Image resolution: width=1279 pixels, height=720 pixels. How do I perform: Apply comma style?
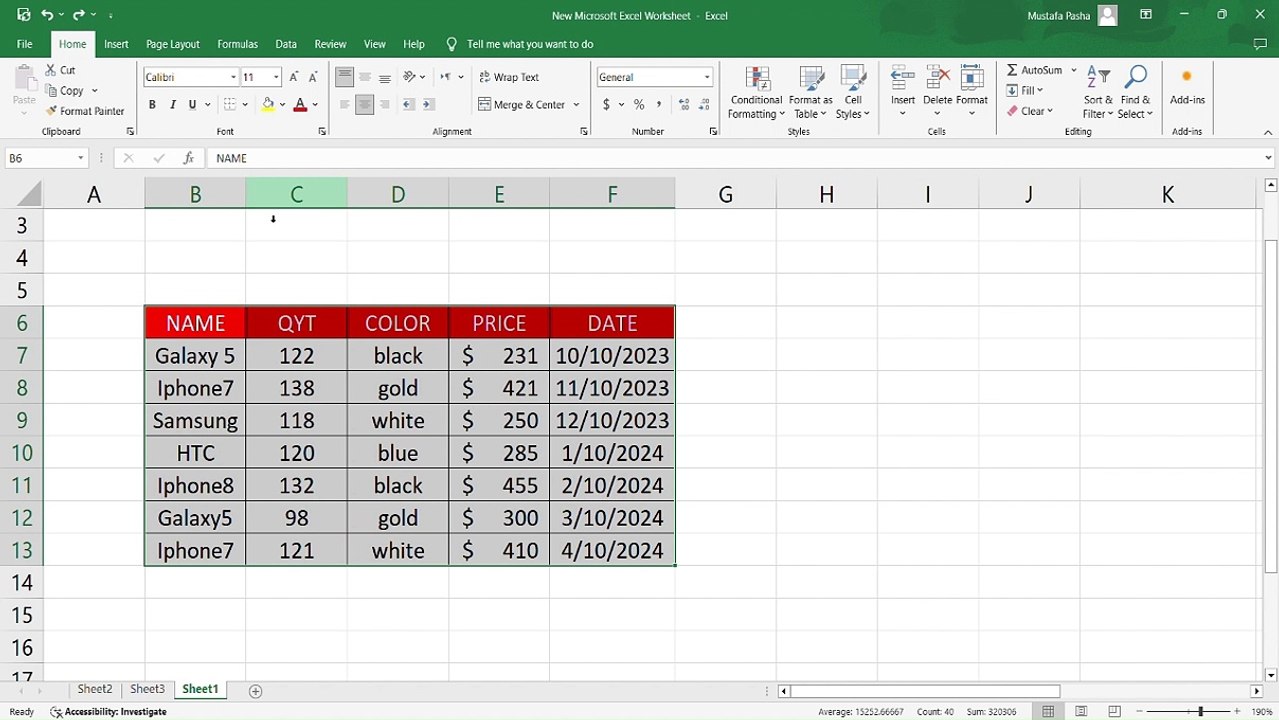tap(659, 104)
